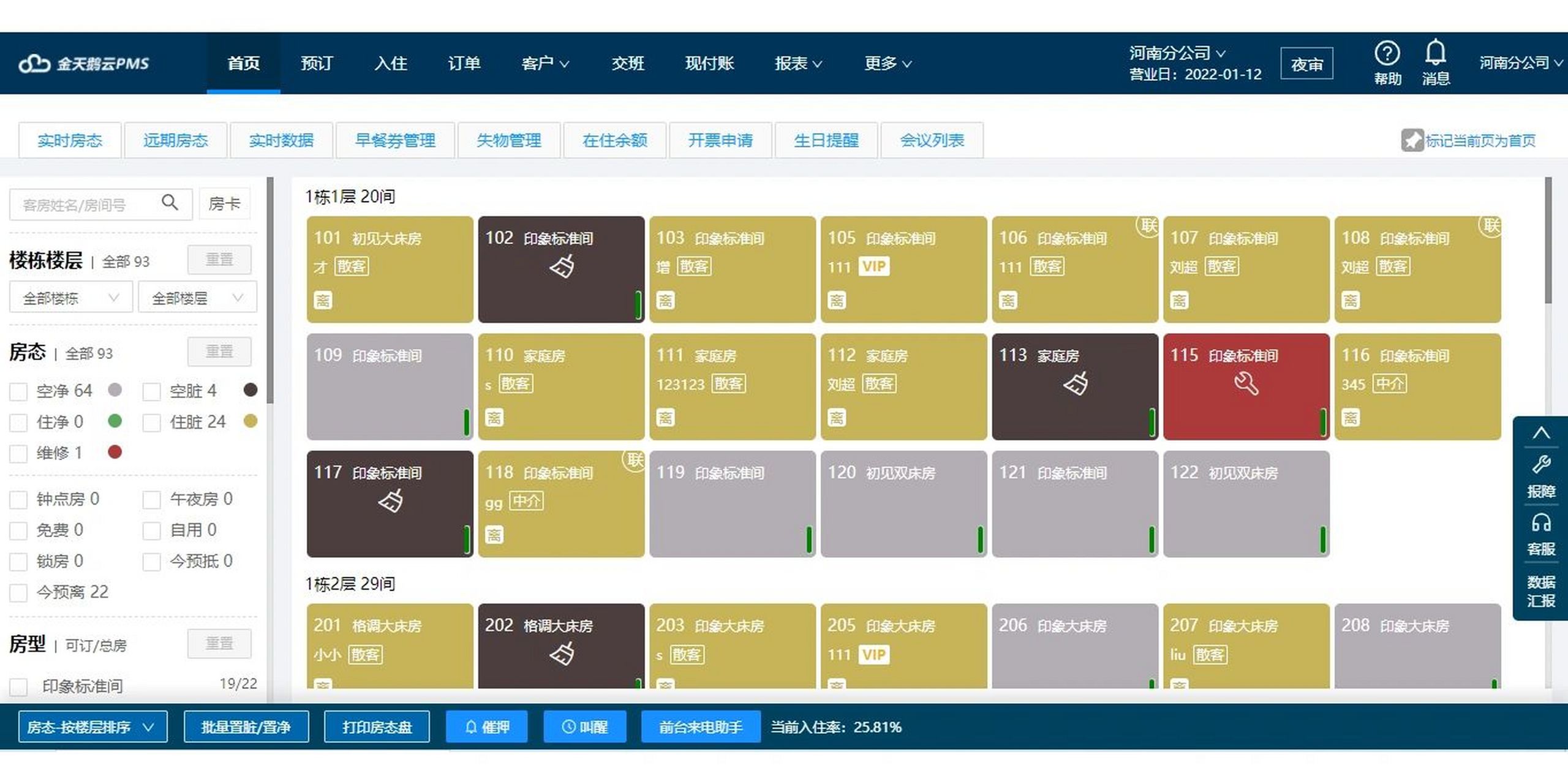The height and width of the screenshot is (784, 1568).
Task: Open the 帮助 help icon
Action: point(1387,61)
